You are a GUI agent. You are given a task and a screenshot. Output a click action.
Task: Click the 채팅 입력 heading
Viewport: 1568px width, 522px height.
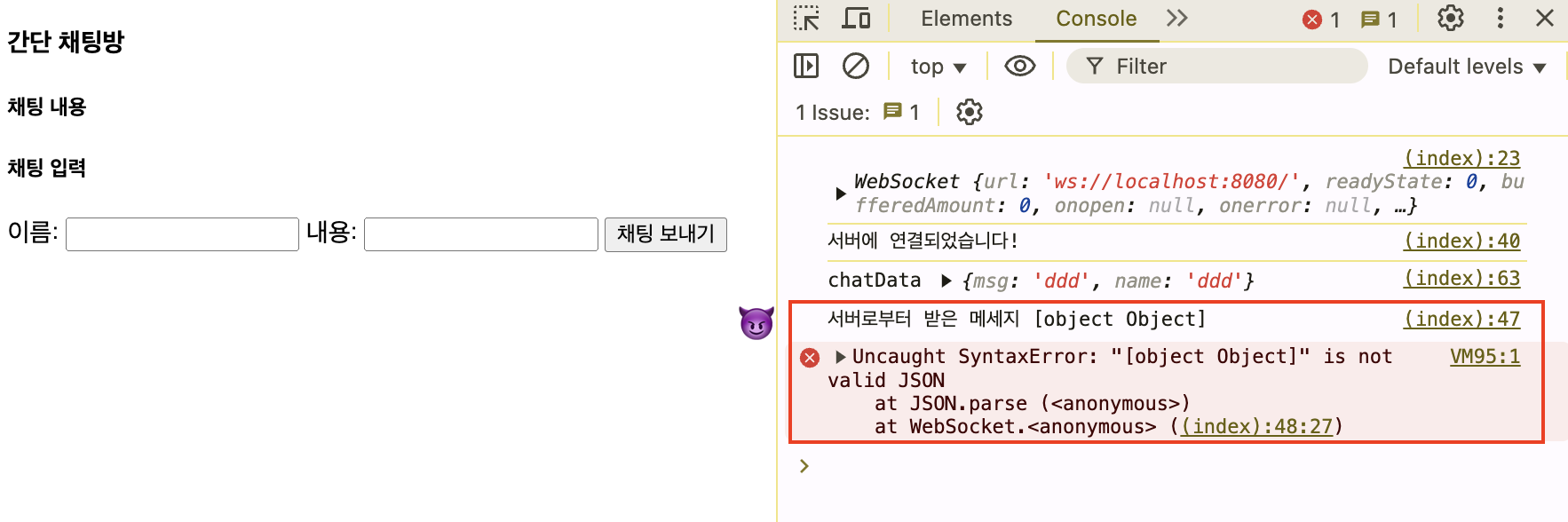click(47, 168)
